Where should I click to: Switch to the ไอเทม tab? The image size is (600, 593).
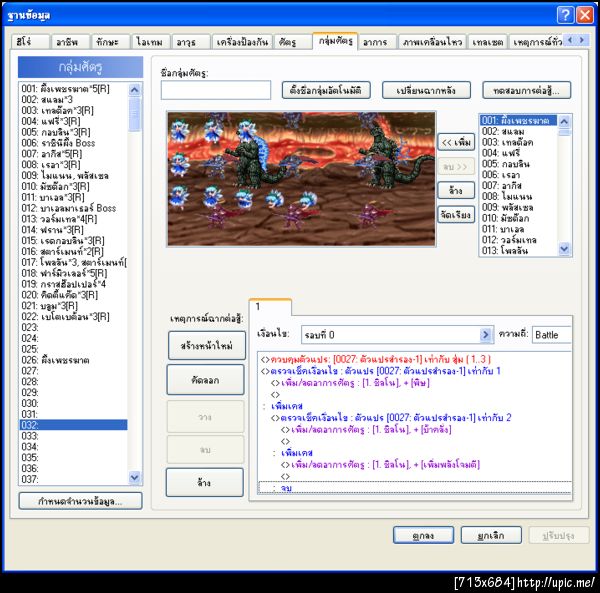(x=150, y=42)
